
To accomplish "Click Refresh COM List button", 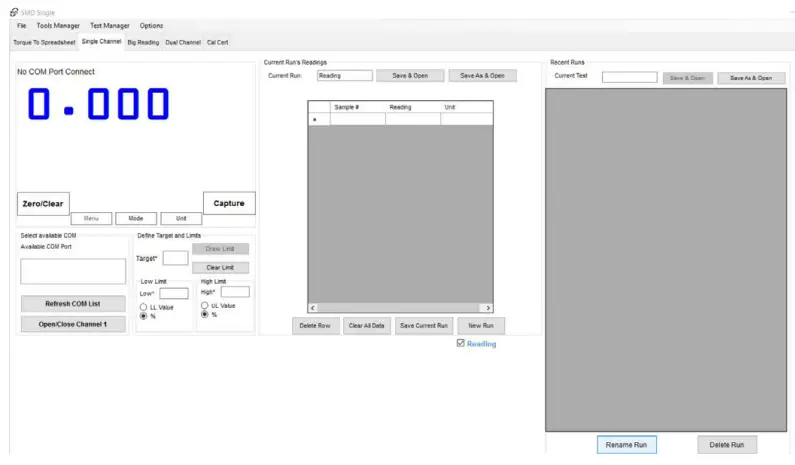I will (x=73, y=304).
